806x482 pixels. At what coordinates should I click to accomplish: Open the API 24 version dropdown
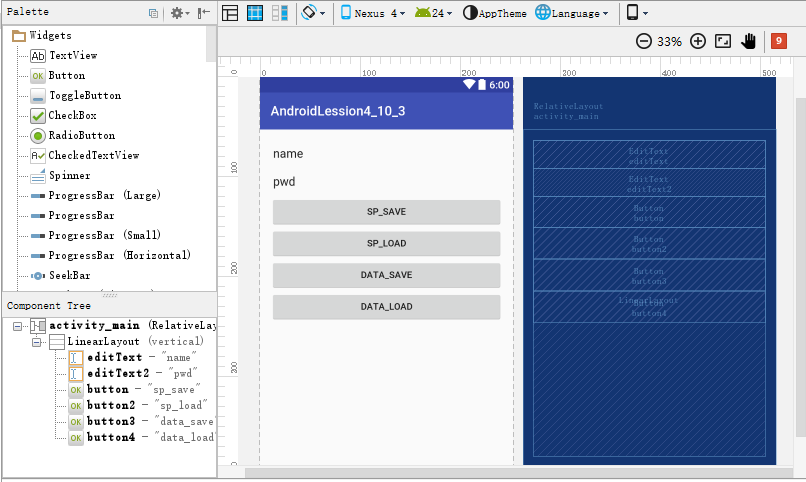(x=434, y=13)
